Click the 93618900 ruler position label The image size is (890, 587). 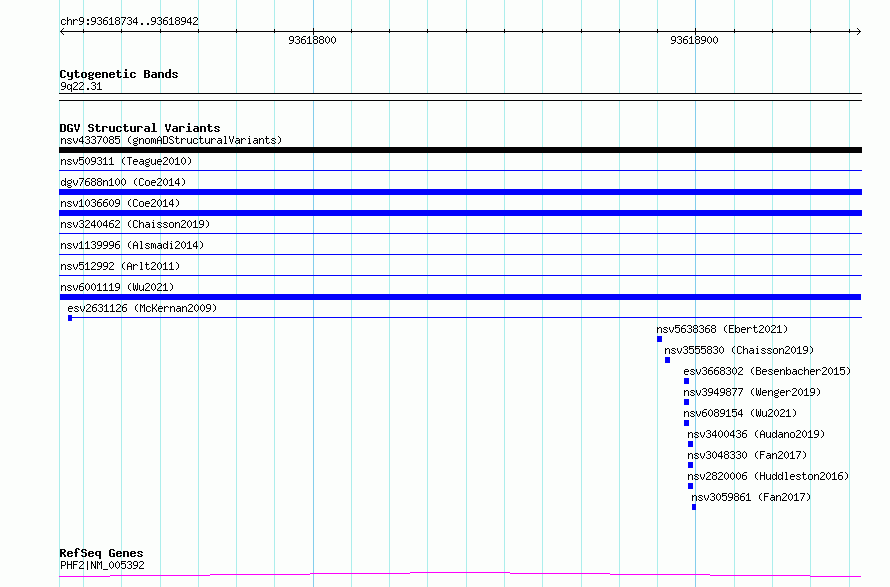pos(694,40)
